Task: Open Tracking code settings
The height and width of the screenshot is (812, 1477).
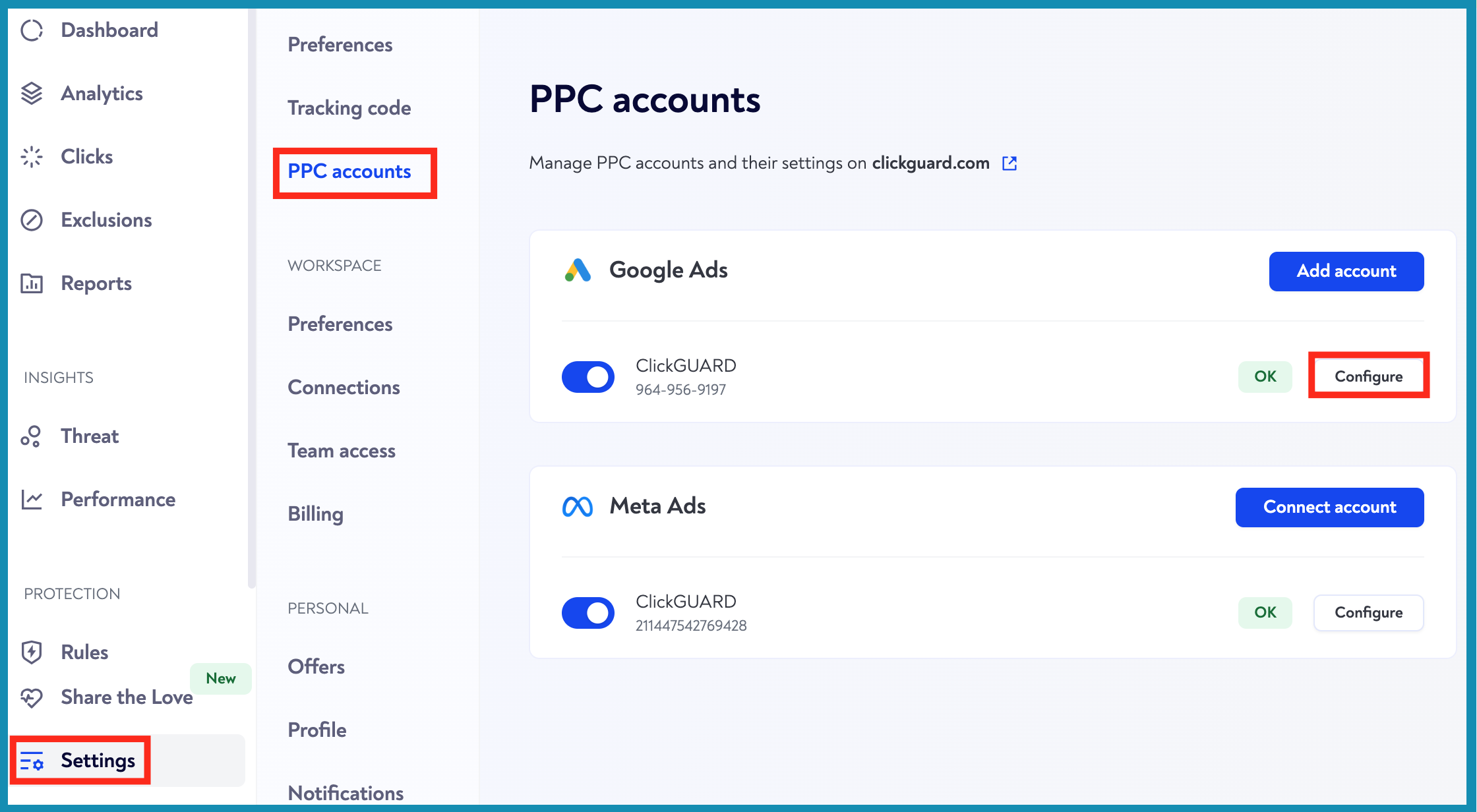Action: click(349, 108)
